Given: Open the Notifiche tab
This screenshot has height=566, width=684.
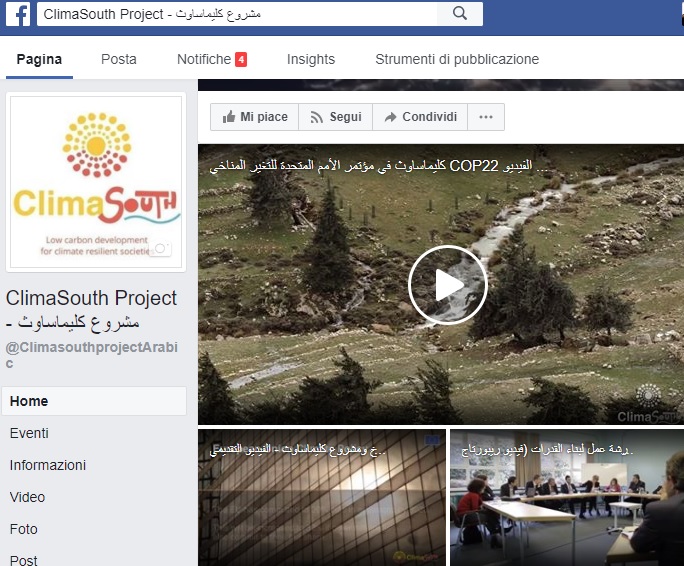Looking at the screenshot, I should tap(212, 59).
